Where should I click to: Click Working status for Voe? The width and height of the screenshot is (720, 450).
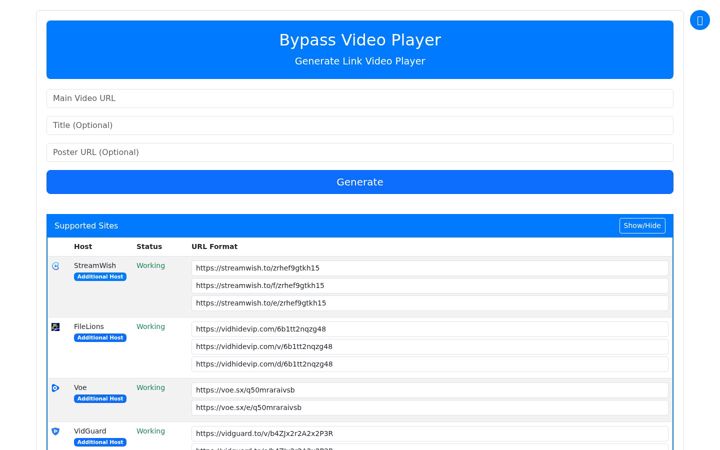click(x=151, y=388)
